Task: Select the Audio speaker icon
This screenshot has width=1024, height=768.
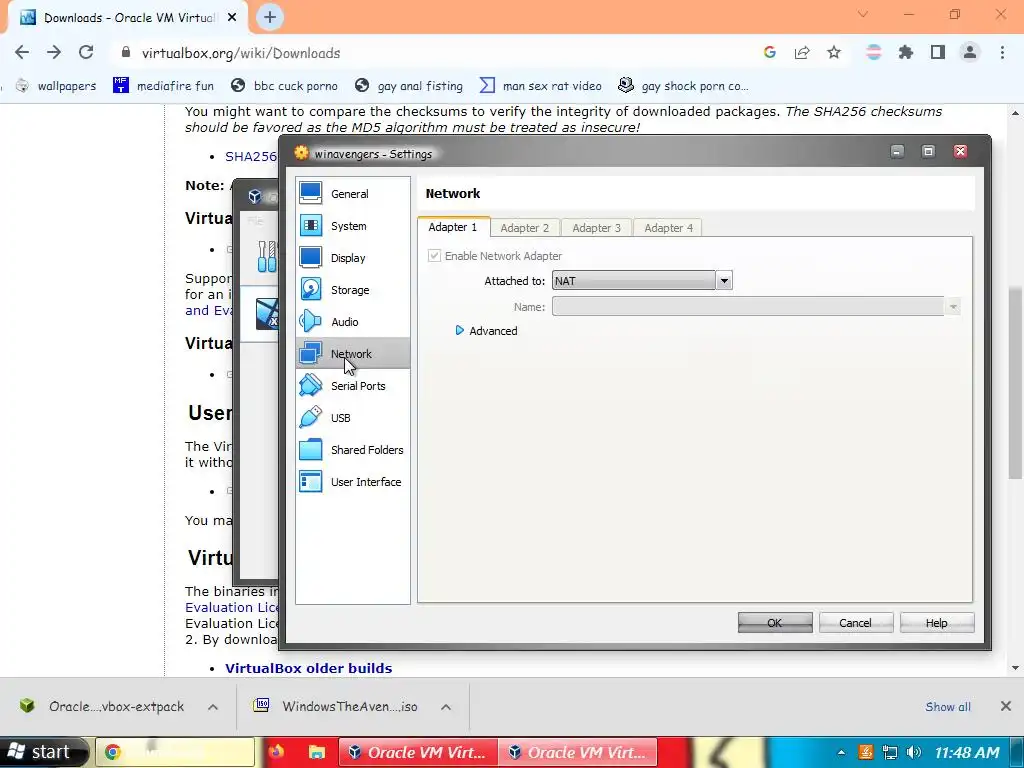Action: pos(310,321)
